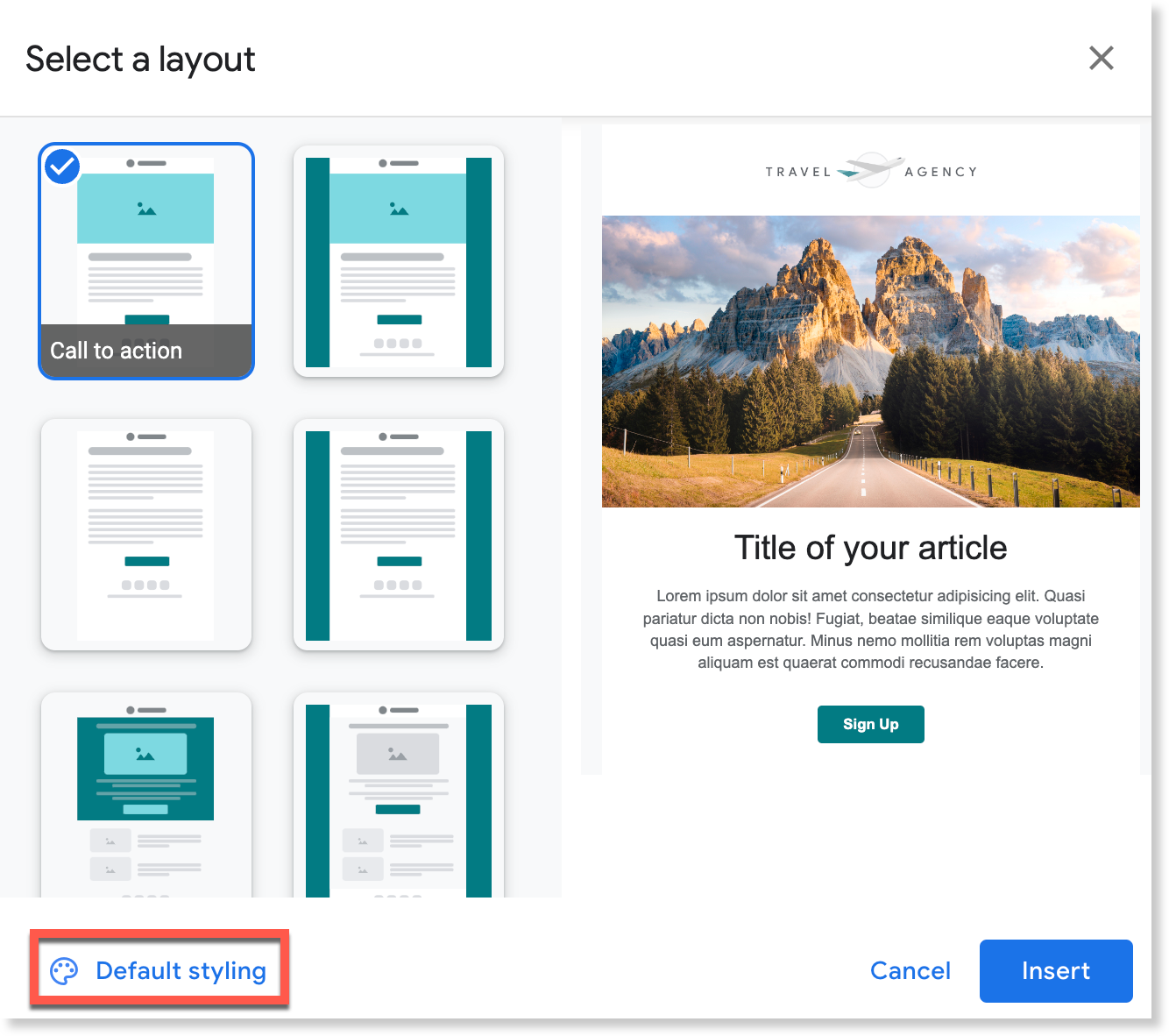
Task: Open Default styling with the palette icon
Action: 159,970
